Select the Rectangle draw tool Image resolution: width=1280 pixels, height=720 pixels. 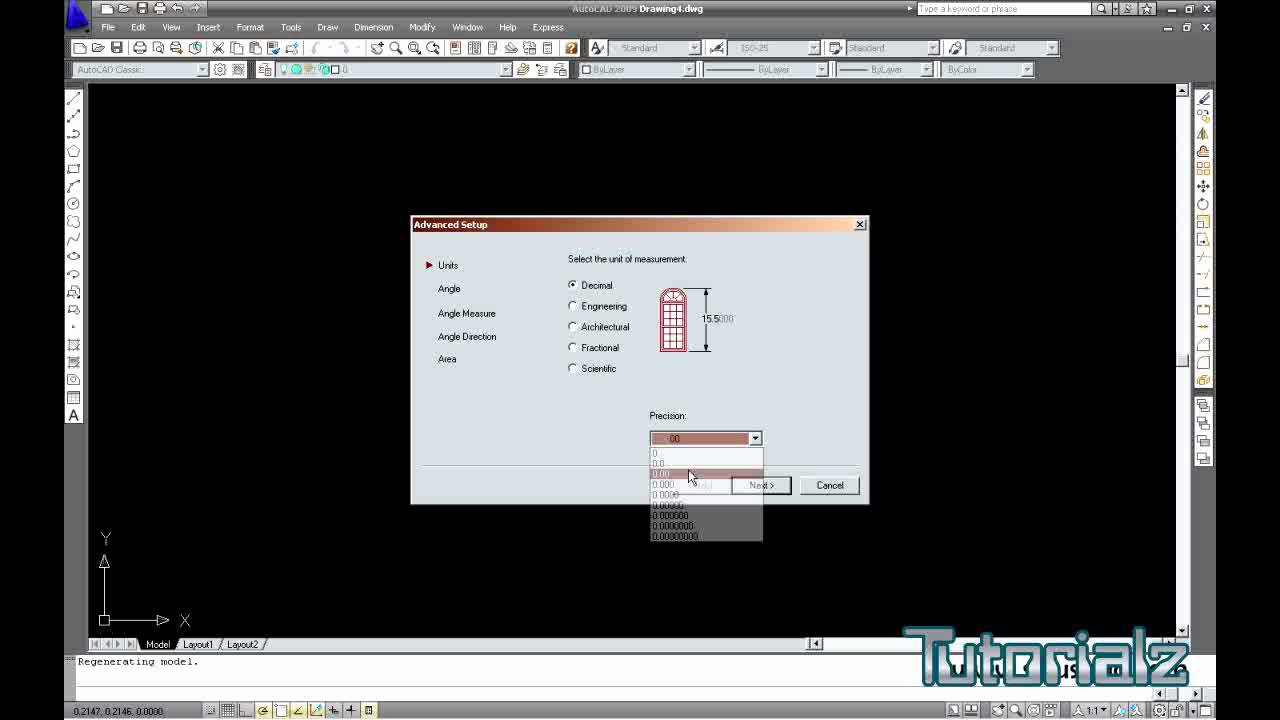click(73, 169)
